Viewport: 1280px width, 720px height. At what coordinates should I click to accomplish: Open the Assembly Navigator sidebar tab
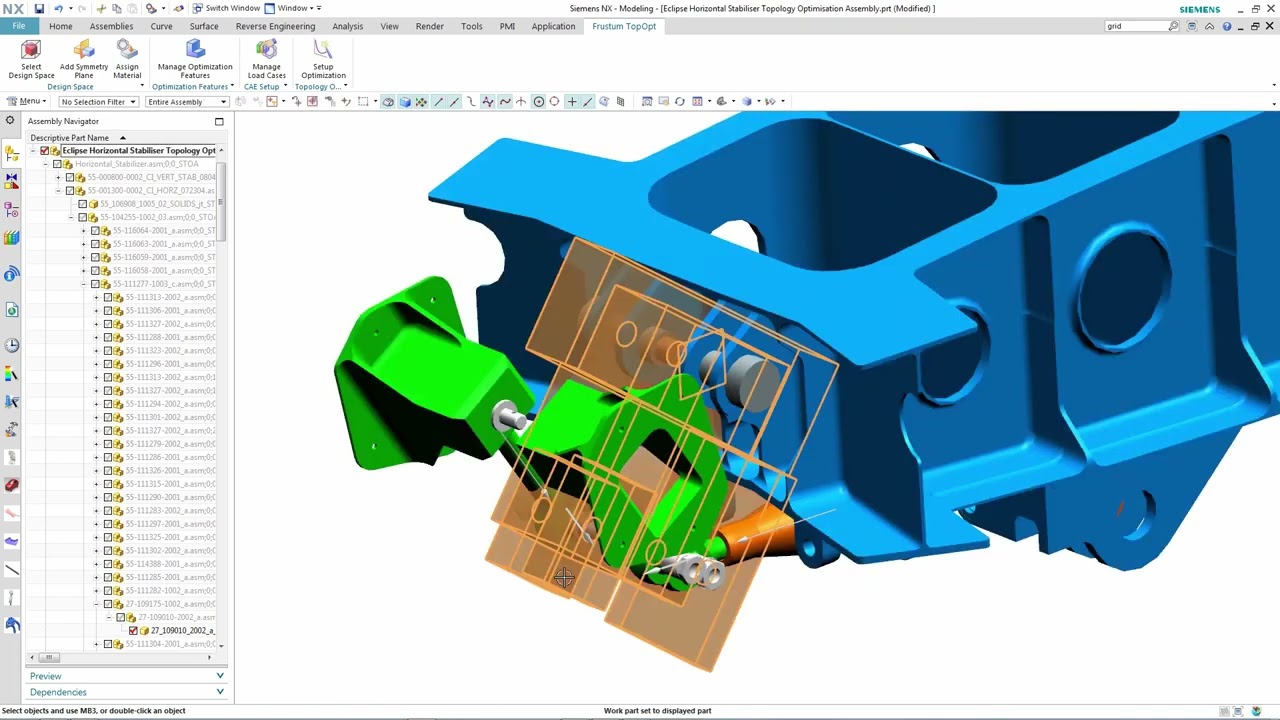click(x=12, y=153)
